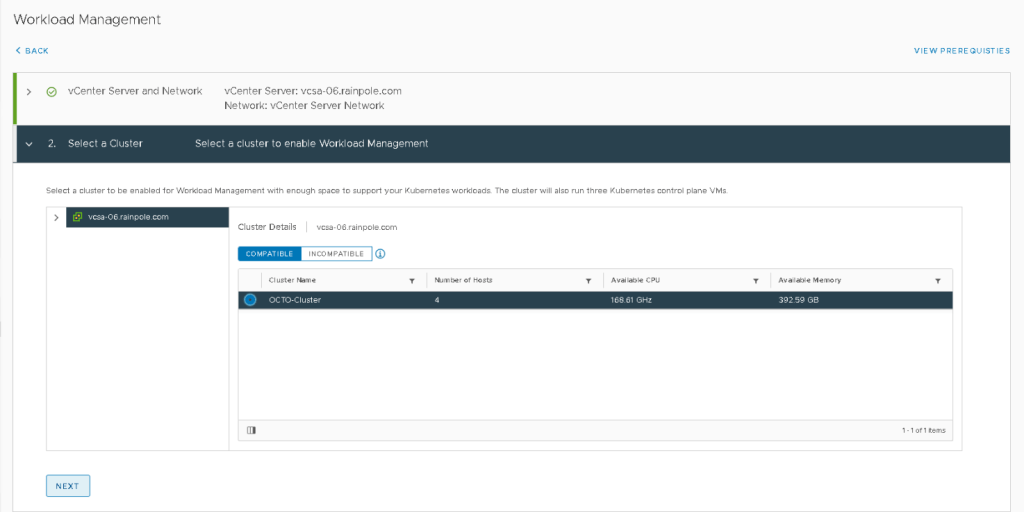Click the OCTO-Cluster row name

pyautogui.click(x=295, y=300)
